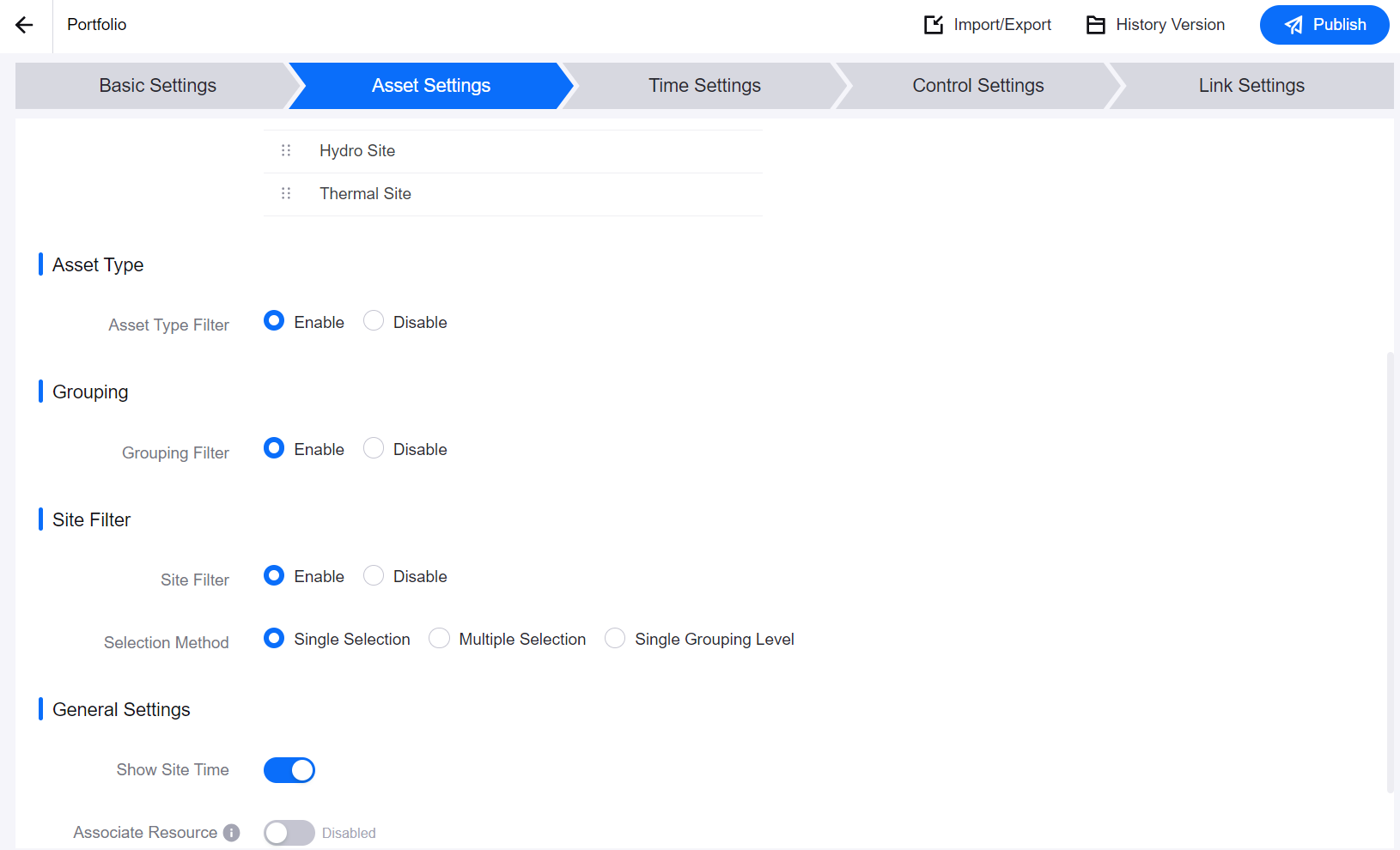
Task: Disable the Site Filter
Action: click(374, 575)
